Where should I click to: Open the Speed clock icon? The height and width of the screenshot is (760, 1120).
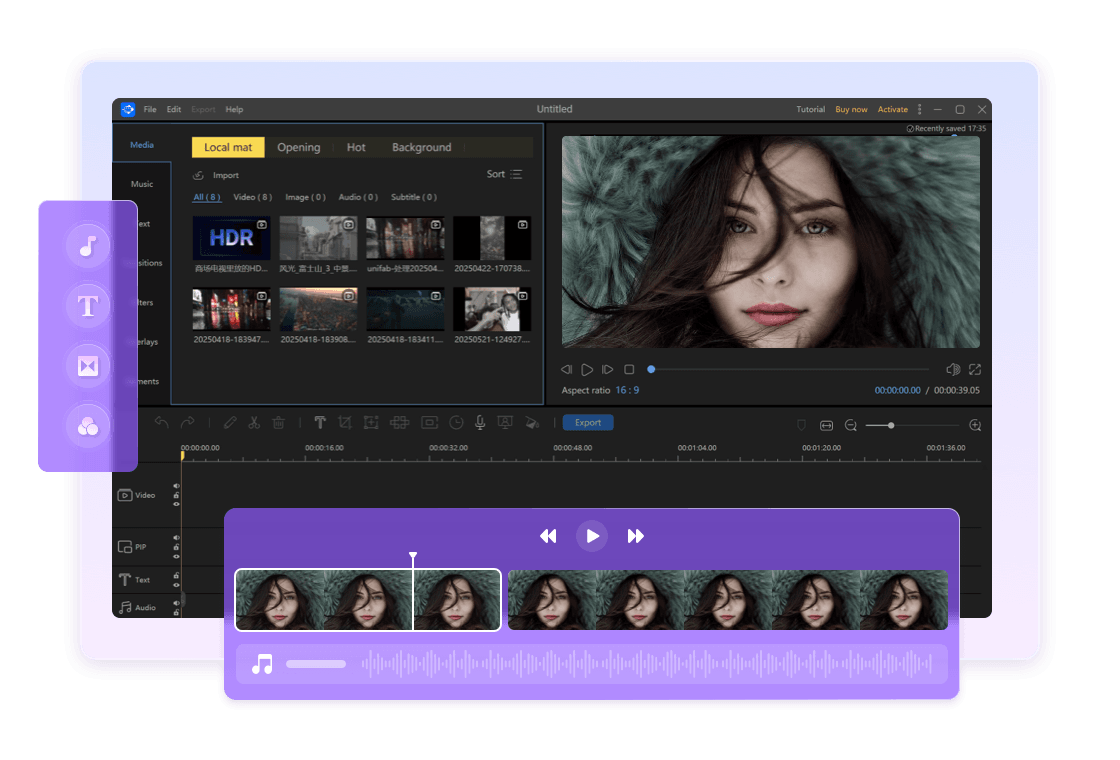[x=456, y=422]
